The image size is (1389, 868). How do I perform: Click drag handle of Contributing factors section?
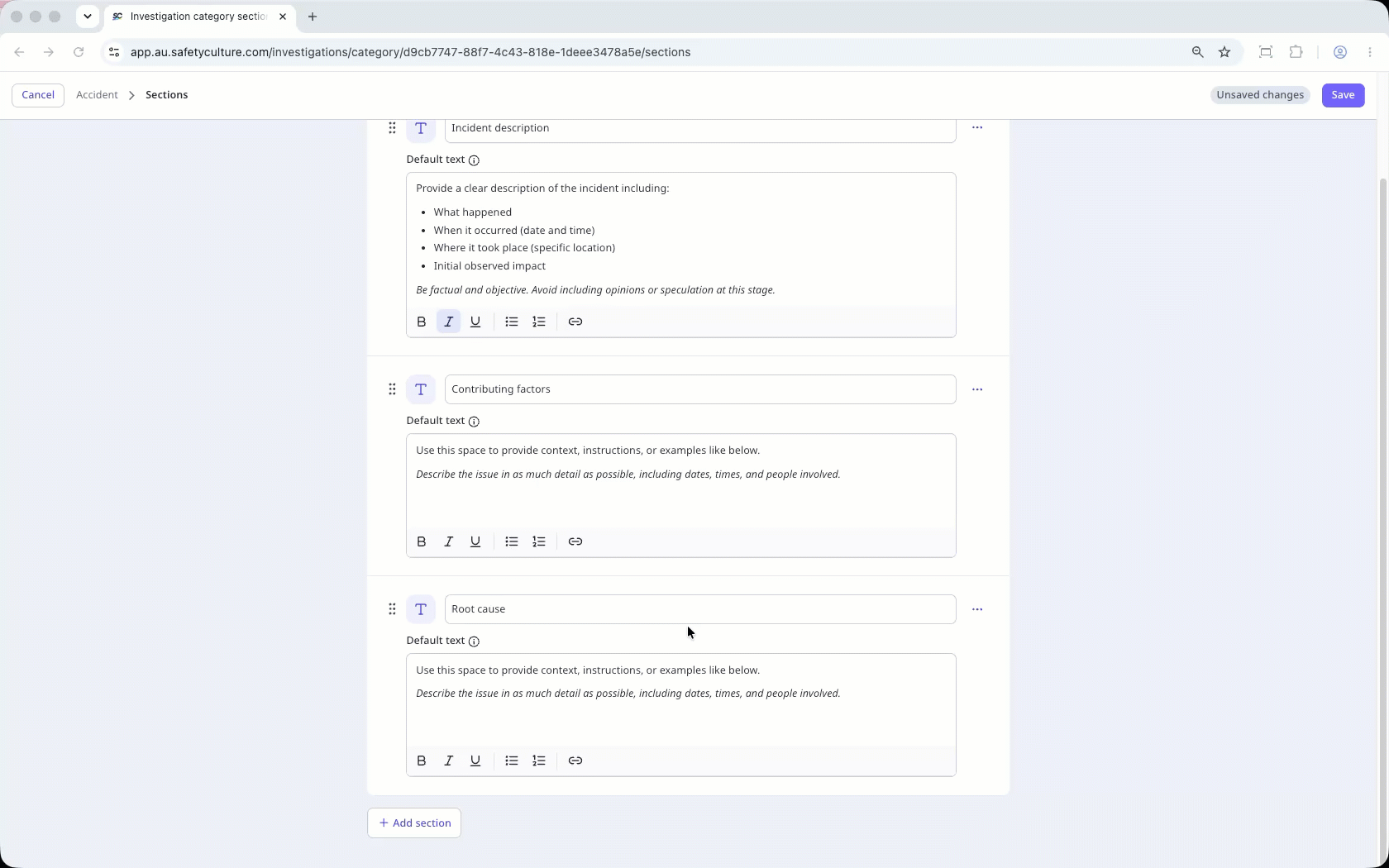click(x=392, y=389)
